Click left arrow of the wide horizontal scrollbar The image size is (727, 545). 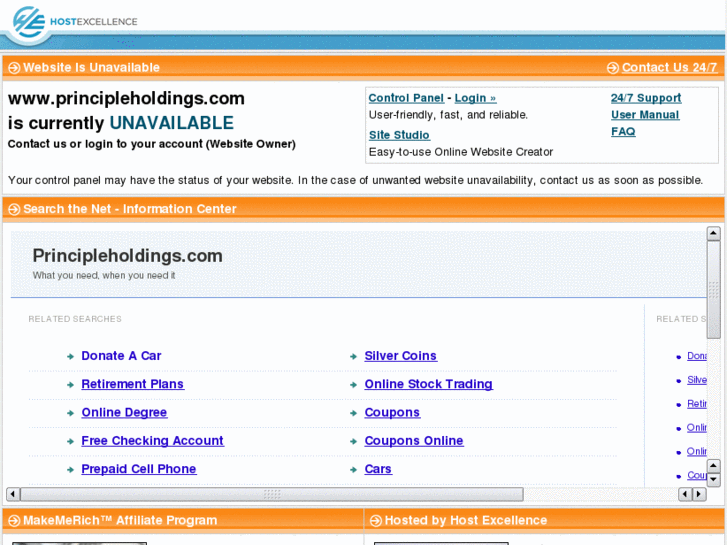[x=13, y=494]
